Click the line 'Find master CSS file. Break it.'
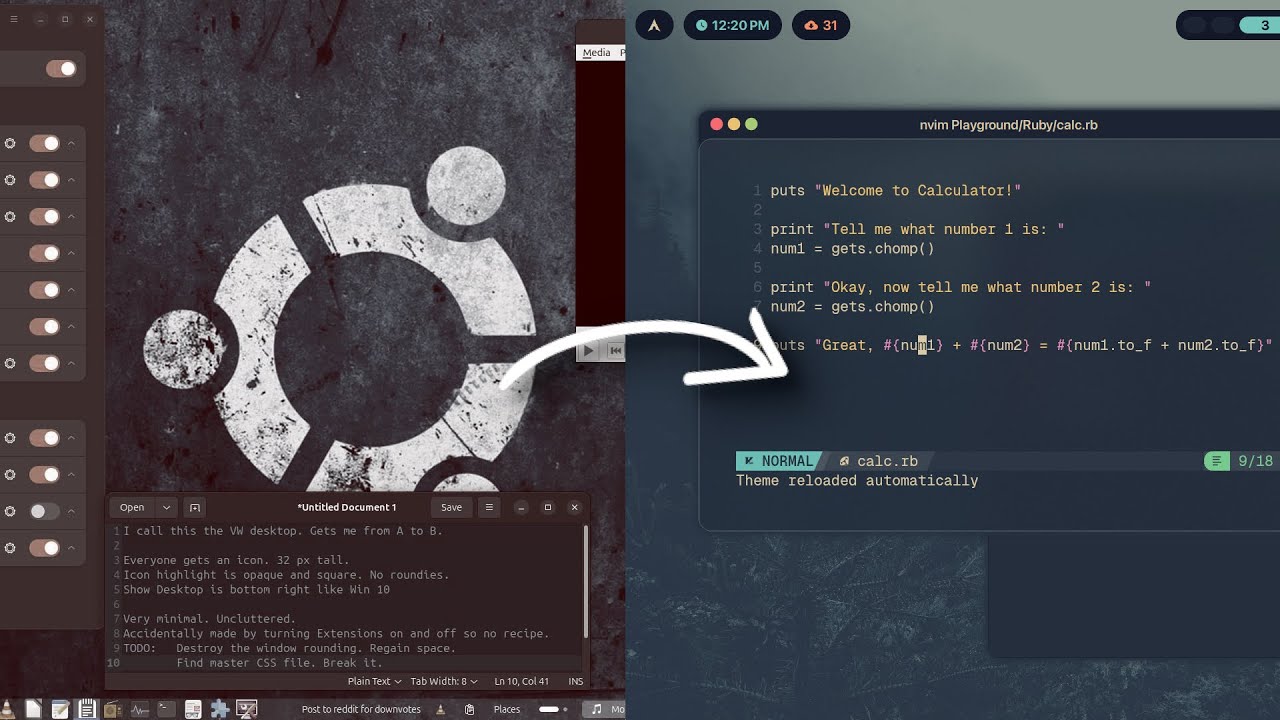 pyautogui.click(x=280, y=663)
